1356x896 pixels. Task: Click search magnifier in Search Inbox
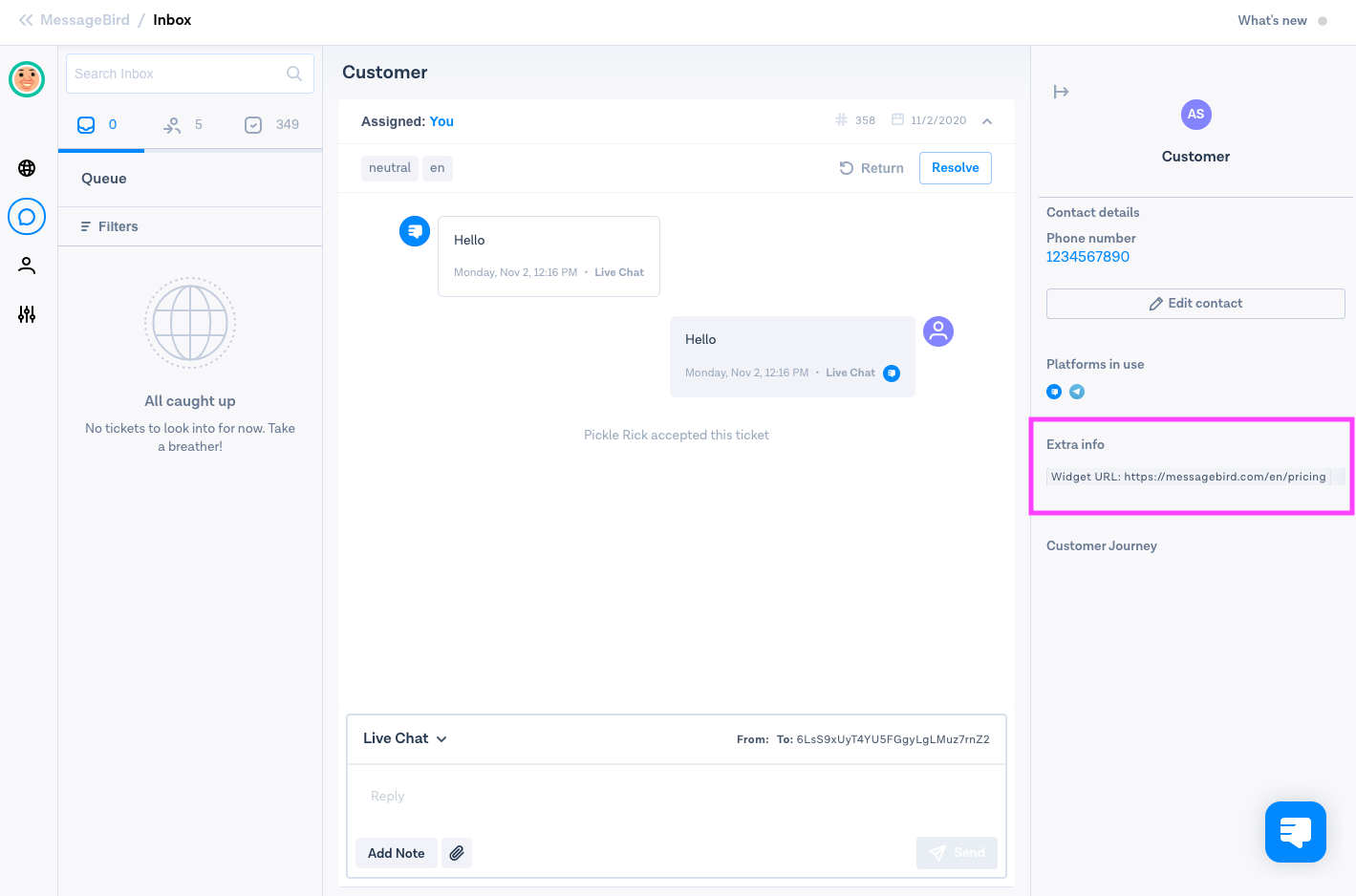[x=294, y=74]
